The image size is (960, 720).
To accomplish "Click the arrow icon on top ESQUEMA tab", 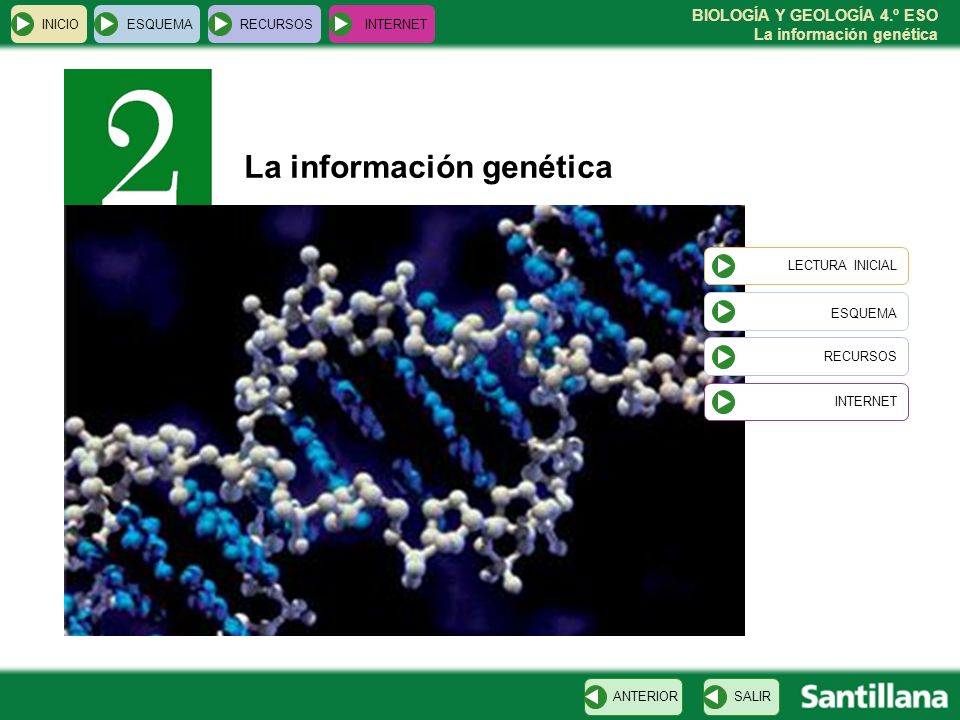I will coord(107,24).
